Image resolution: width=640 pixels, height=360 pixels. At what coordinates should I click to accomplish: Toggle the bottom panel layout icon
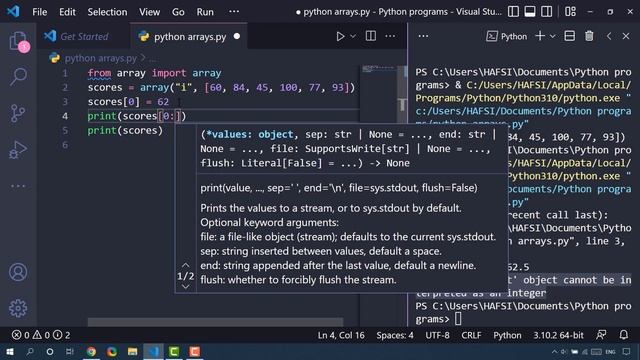530,11
